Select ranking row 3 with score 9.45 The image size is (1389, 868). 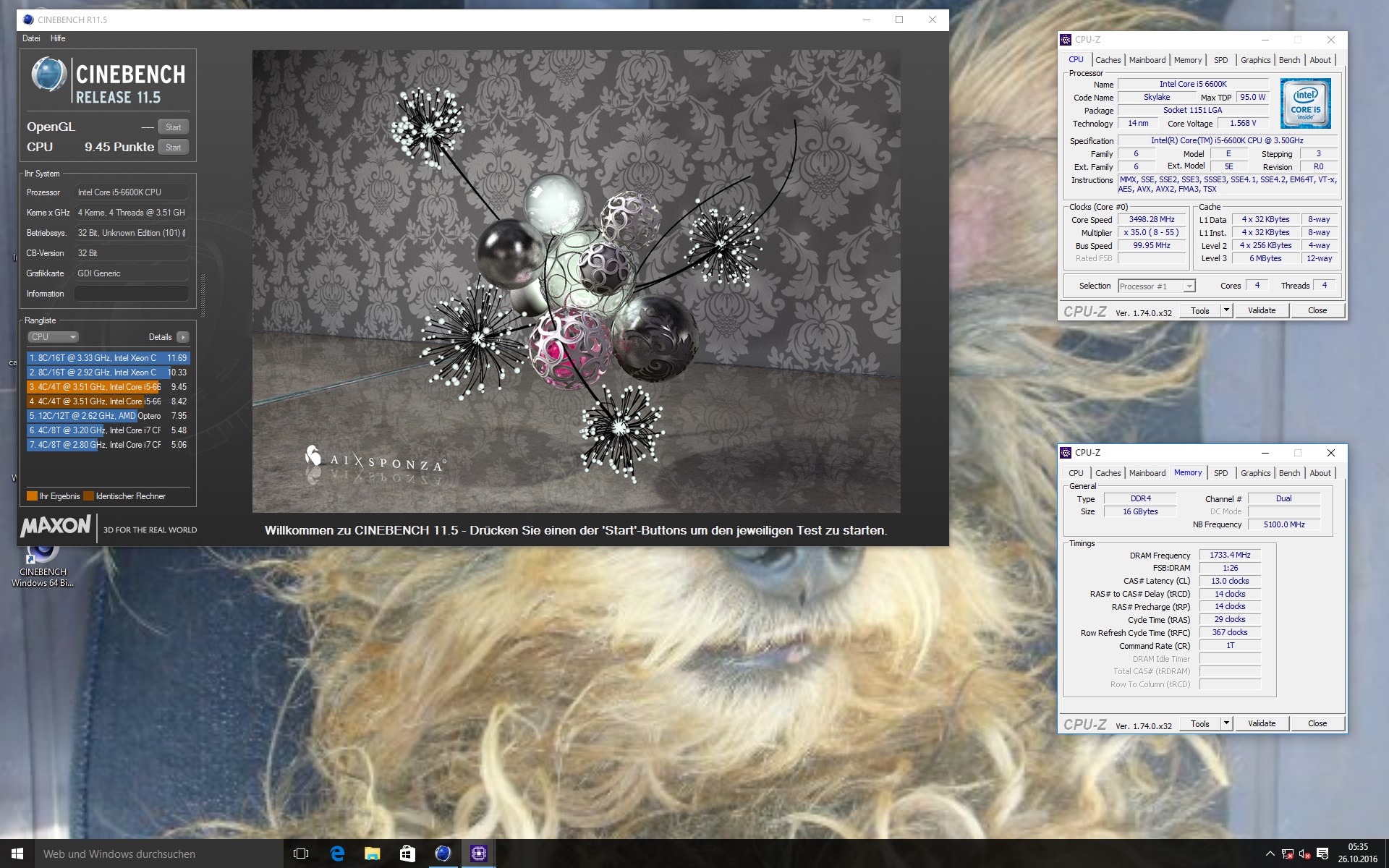pos(108,387)
